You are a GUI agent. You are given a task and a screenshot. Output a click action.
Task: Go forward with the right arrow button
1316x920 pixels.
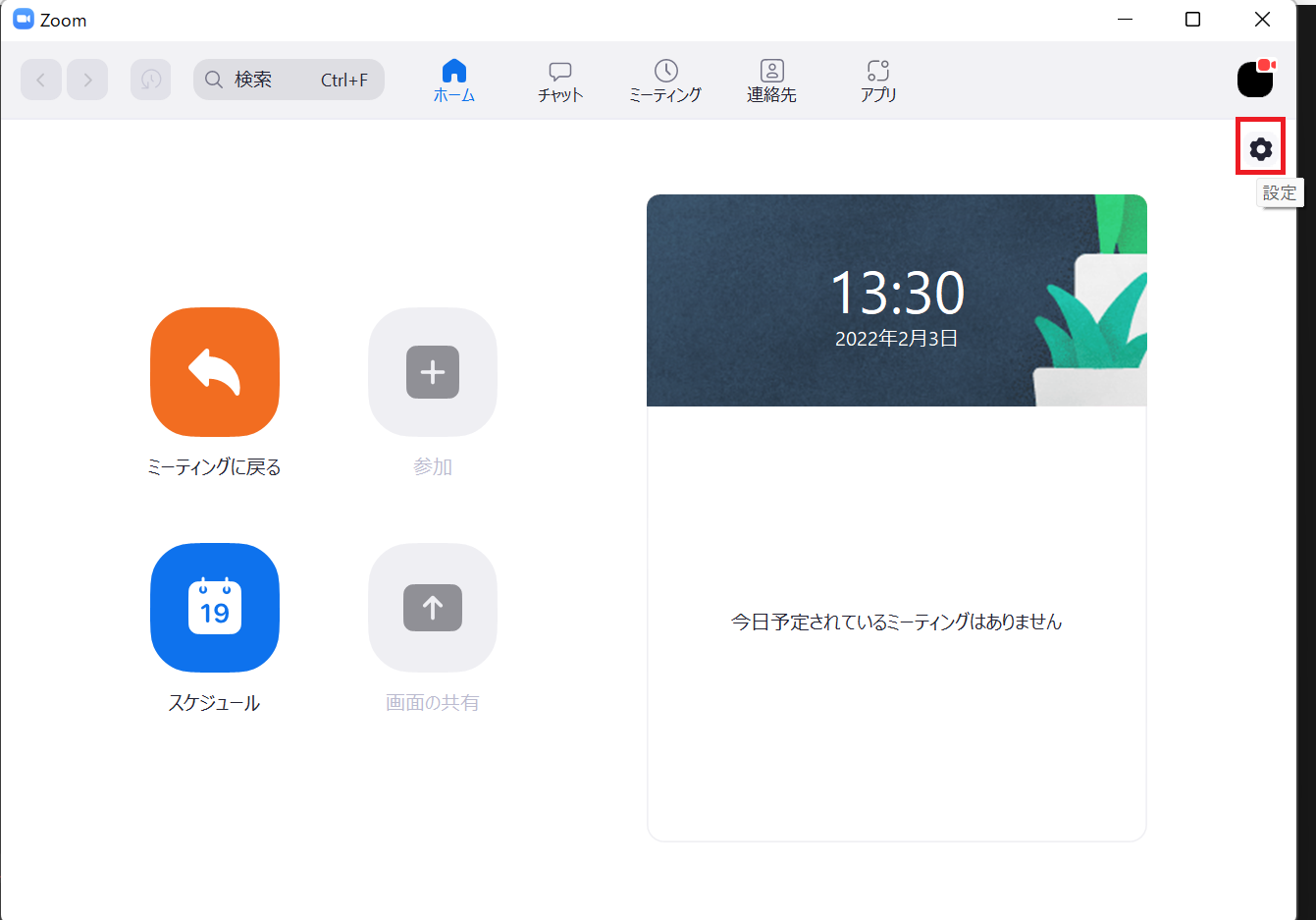tap(87, 80)
